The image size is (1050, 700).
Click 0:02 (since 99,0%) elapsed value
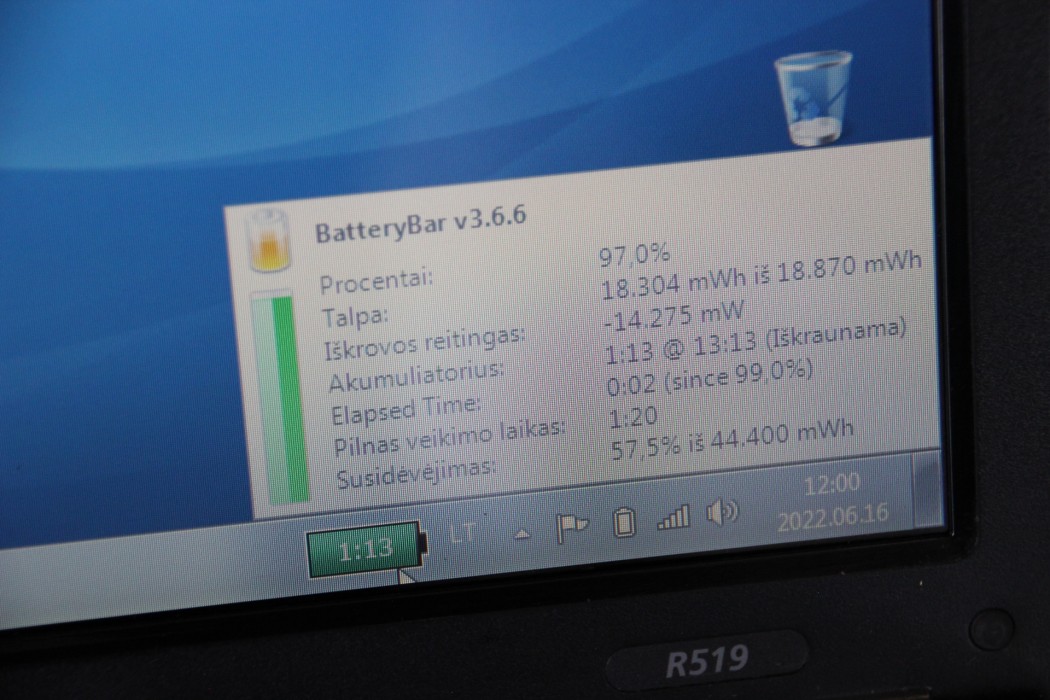coord(709,378)
